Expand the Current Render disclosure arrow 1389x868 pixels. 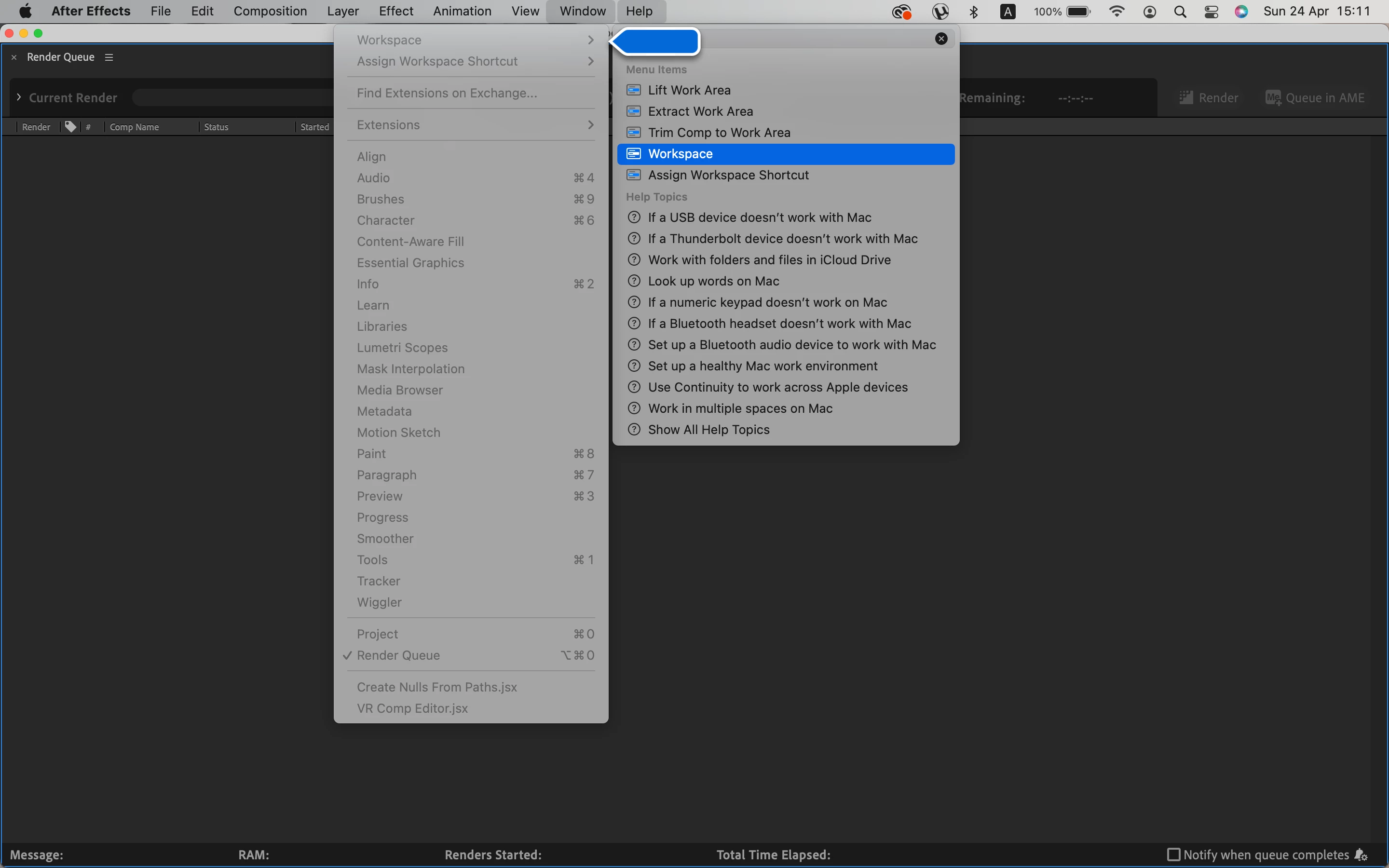pyautogui.click(x=18, y=97)
